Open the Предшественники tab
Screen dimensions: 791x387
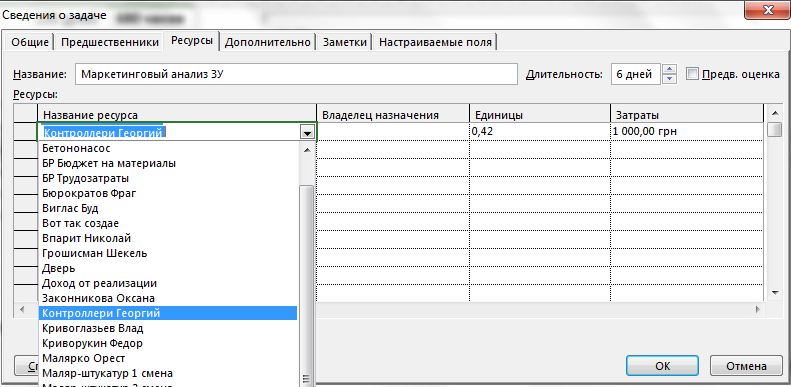(109, 42)
